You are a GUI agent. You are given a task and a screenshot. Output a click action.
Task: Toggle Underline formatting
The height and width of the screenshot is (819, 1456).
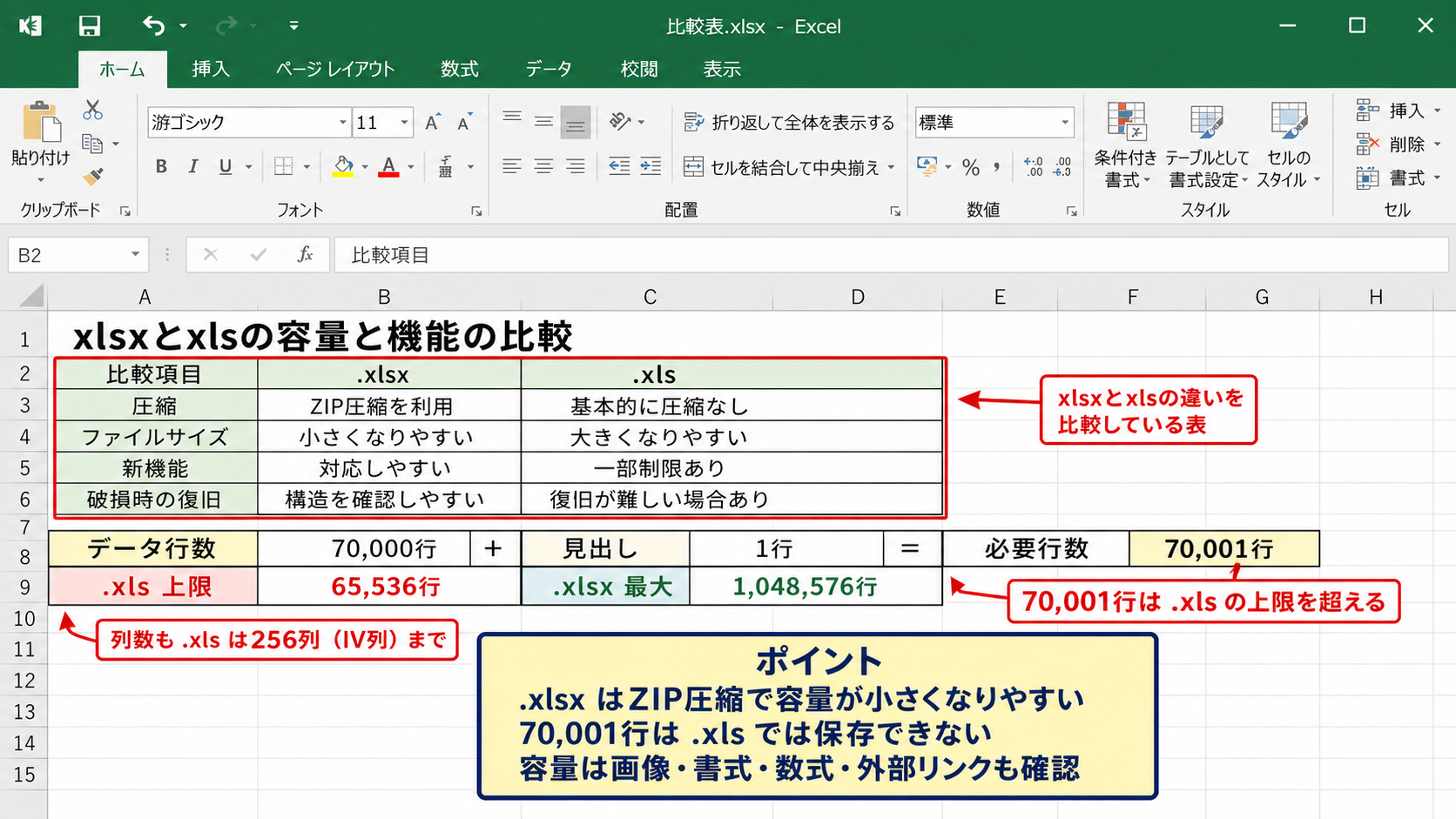(x=226, y=166)
